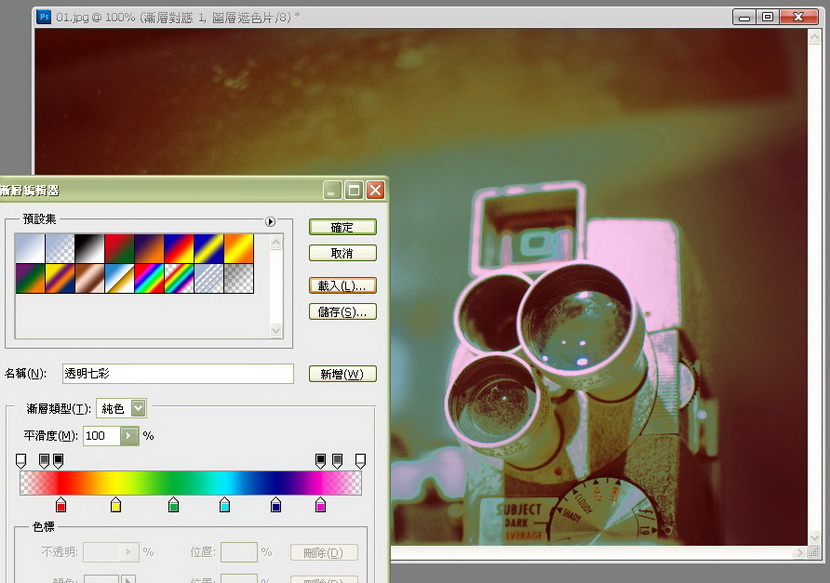Click the 新增 (New) gradient button
Viewport: 830px width, 583px height.
342,374
